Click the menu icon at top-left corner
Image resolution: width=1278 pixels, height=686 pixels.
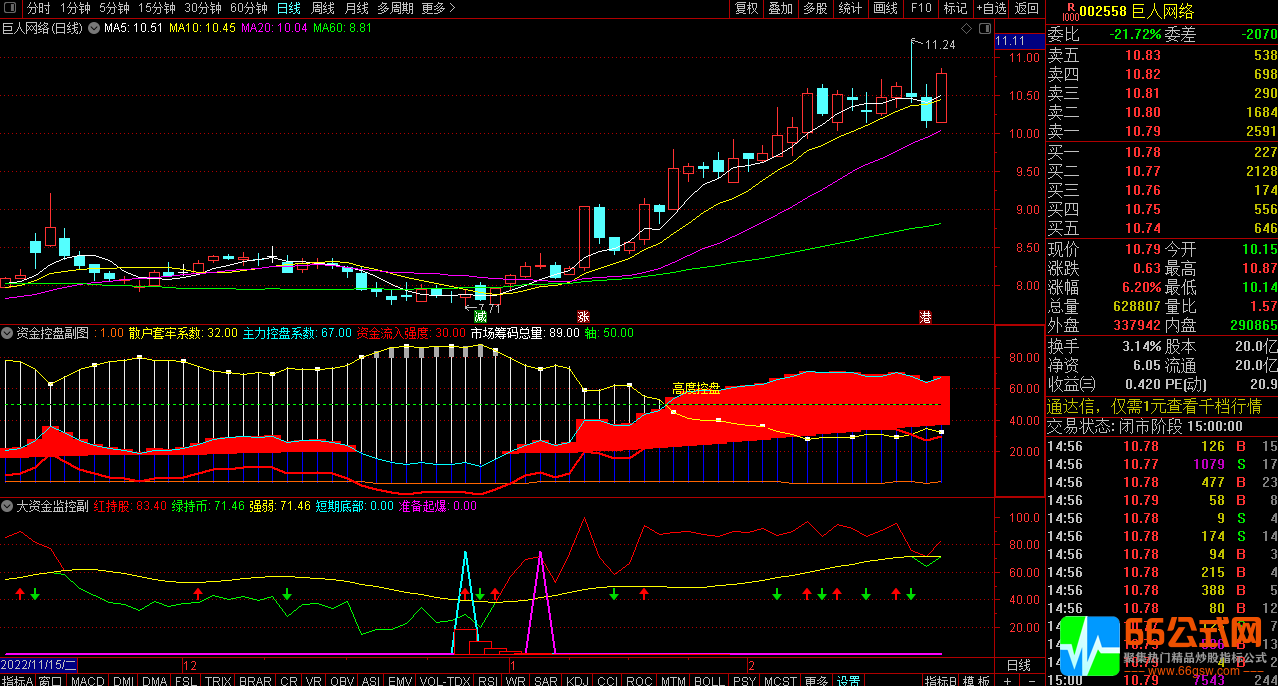tap(9, 8)
